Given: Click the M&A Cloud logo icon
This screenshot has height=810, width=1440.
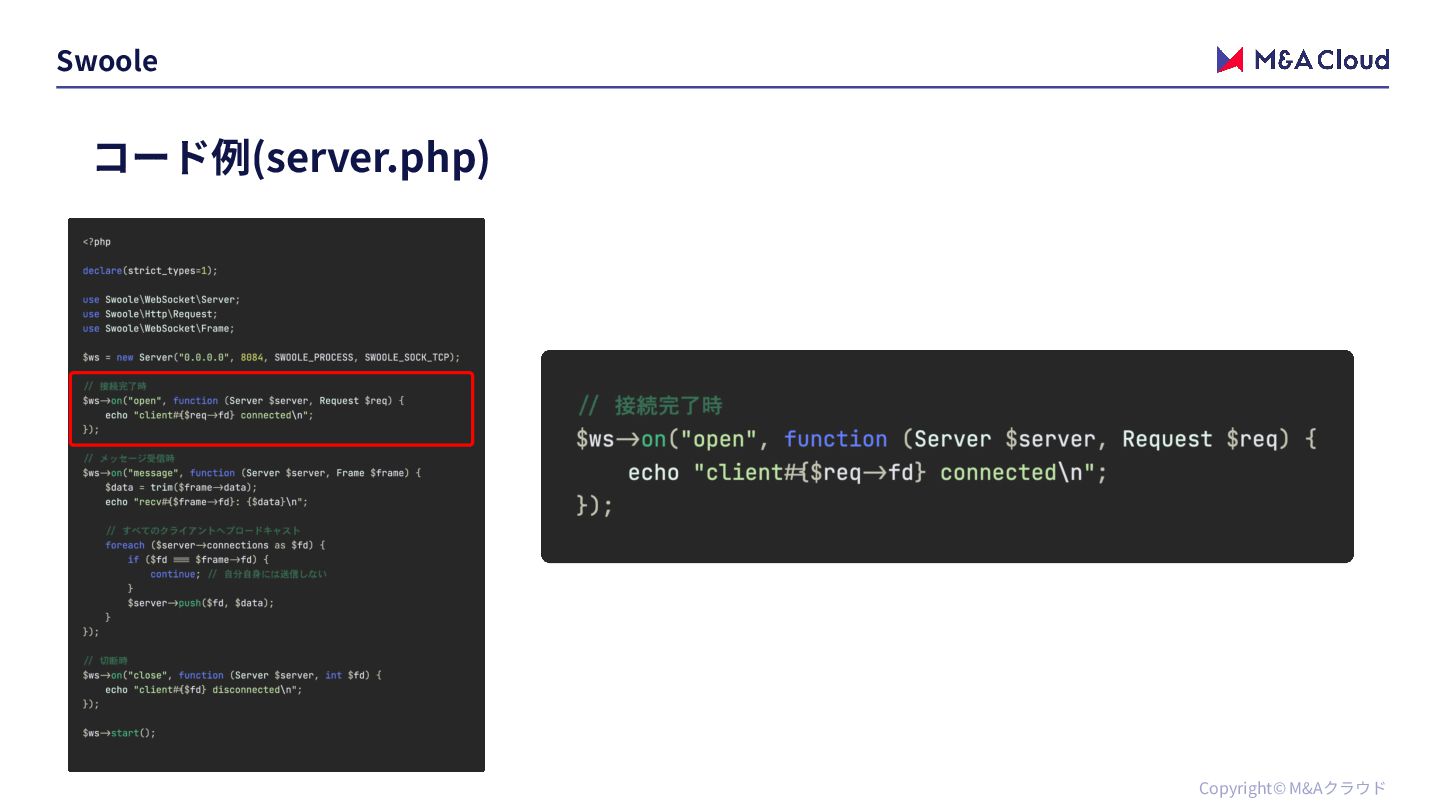Looking at the screenshot, I should (x=1229, y=60).
